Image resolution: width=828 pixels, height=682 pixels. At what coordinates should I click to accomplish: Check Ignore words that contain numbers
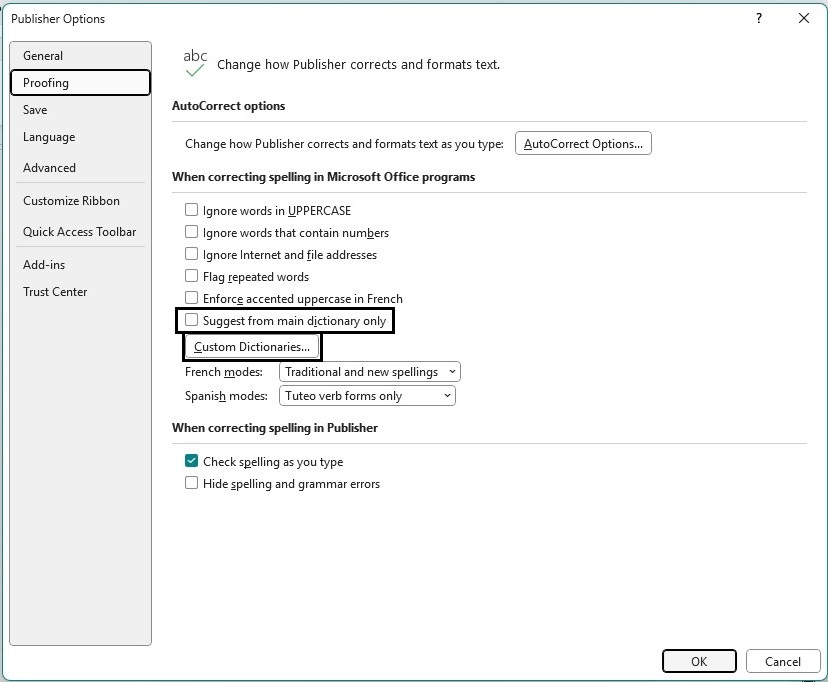click(192, 233)
